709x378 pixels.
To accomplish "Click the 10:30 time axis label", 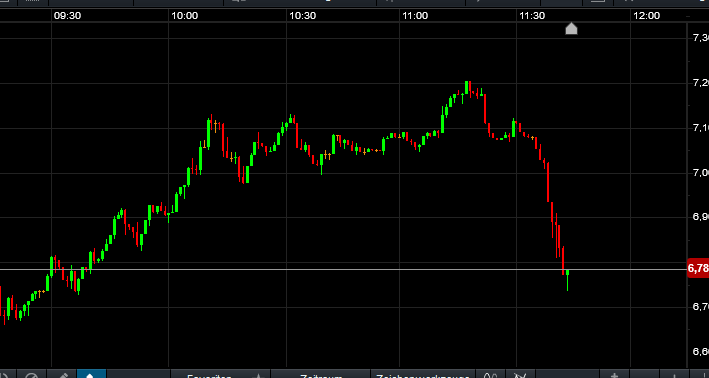I will pos(303,16).
